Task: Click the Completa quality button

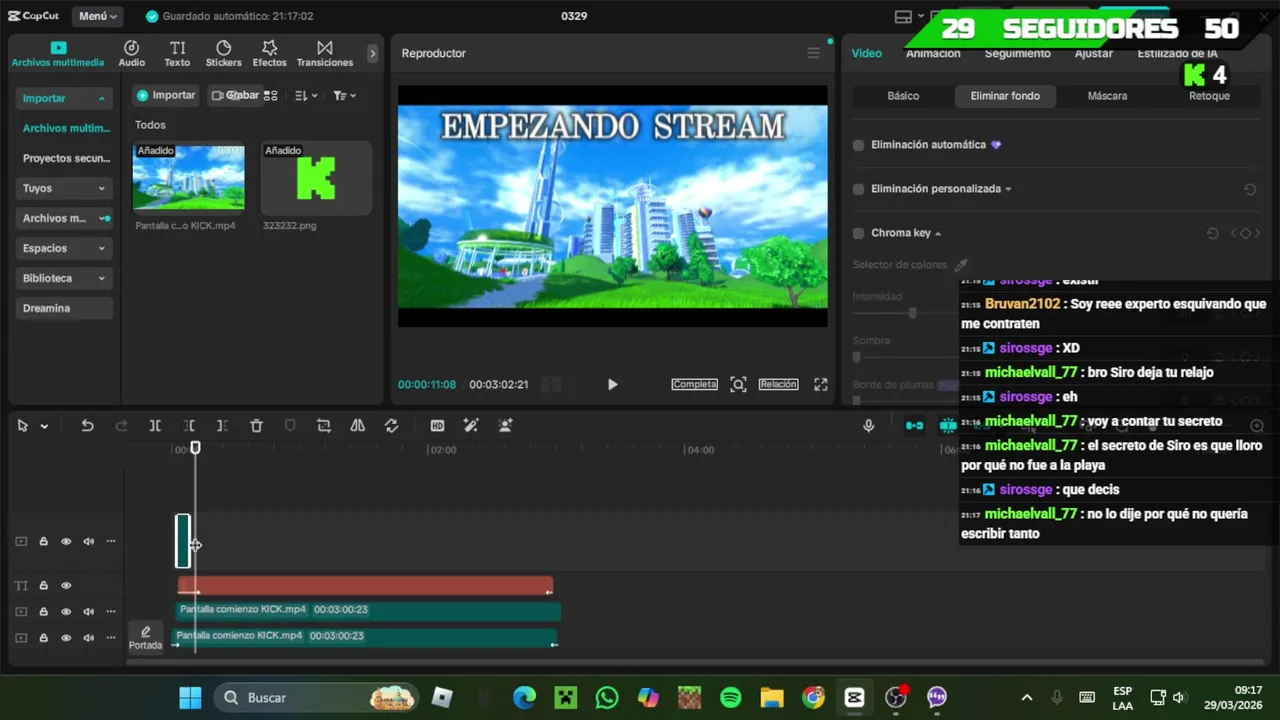Action: pos(694,384)
